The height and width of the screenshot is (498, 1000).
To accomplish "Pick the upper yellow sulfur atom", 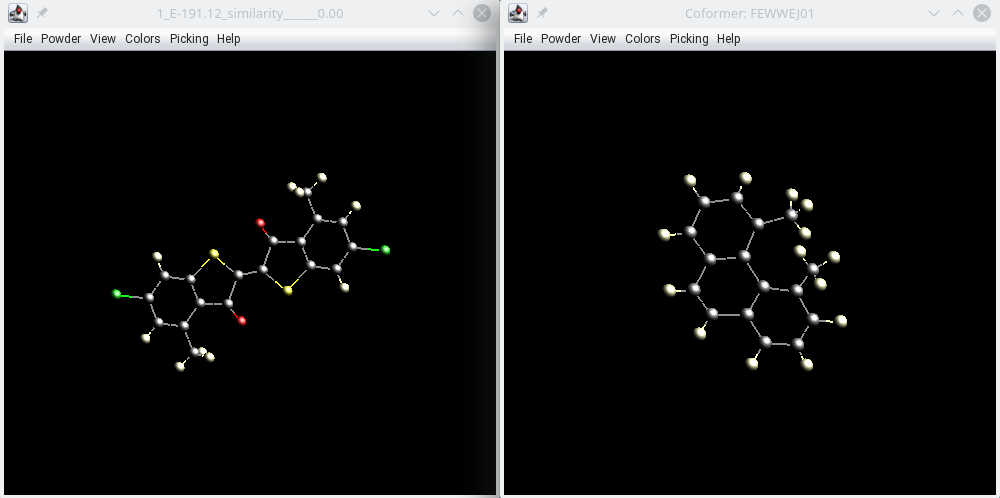I will pyautogui.click(x=215, y=254).
